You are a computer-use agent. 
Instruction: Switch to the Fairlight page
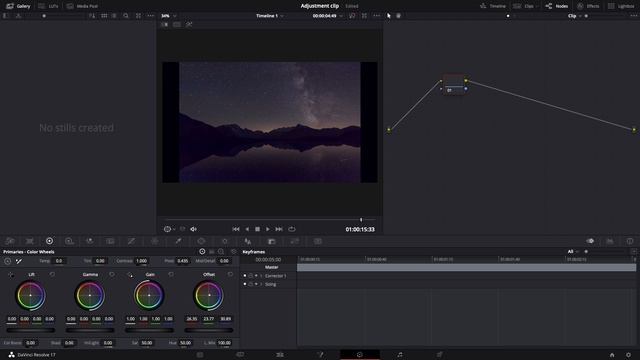[x=400, y=355]
